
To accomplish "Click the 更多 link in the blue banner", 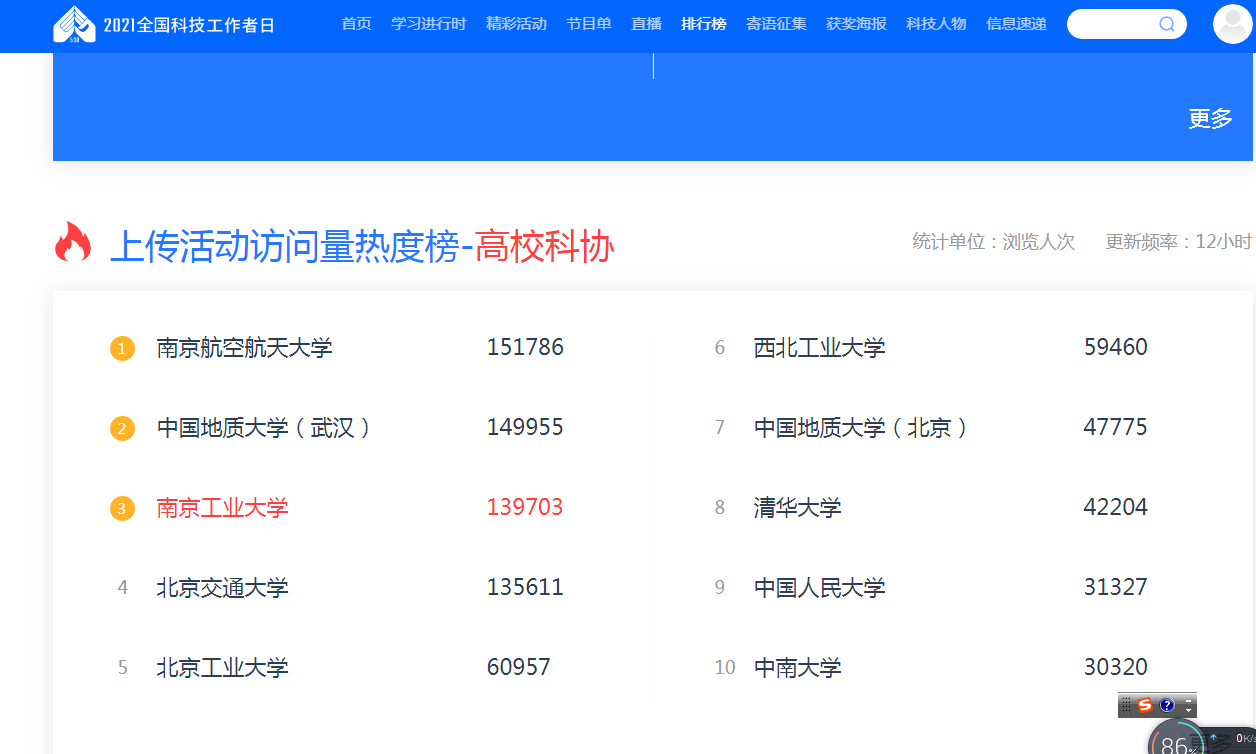I will point(1210,118).
